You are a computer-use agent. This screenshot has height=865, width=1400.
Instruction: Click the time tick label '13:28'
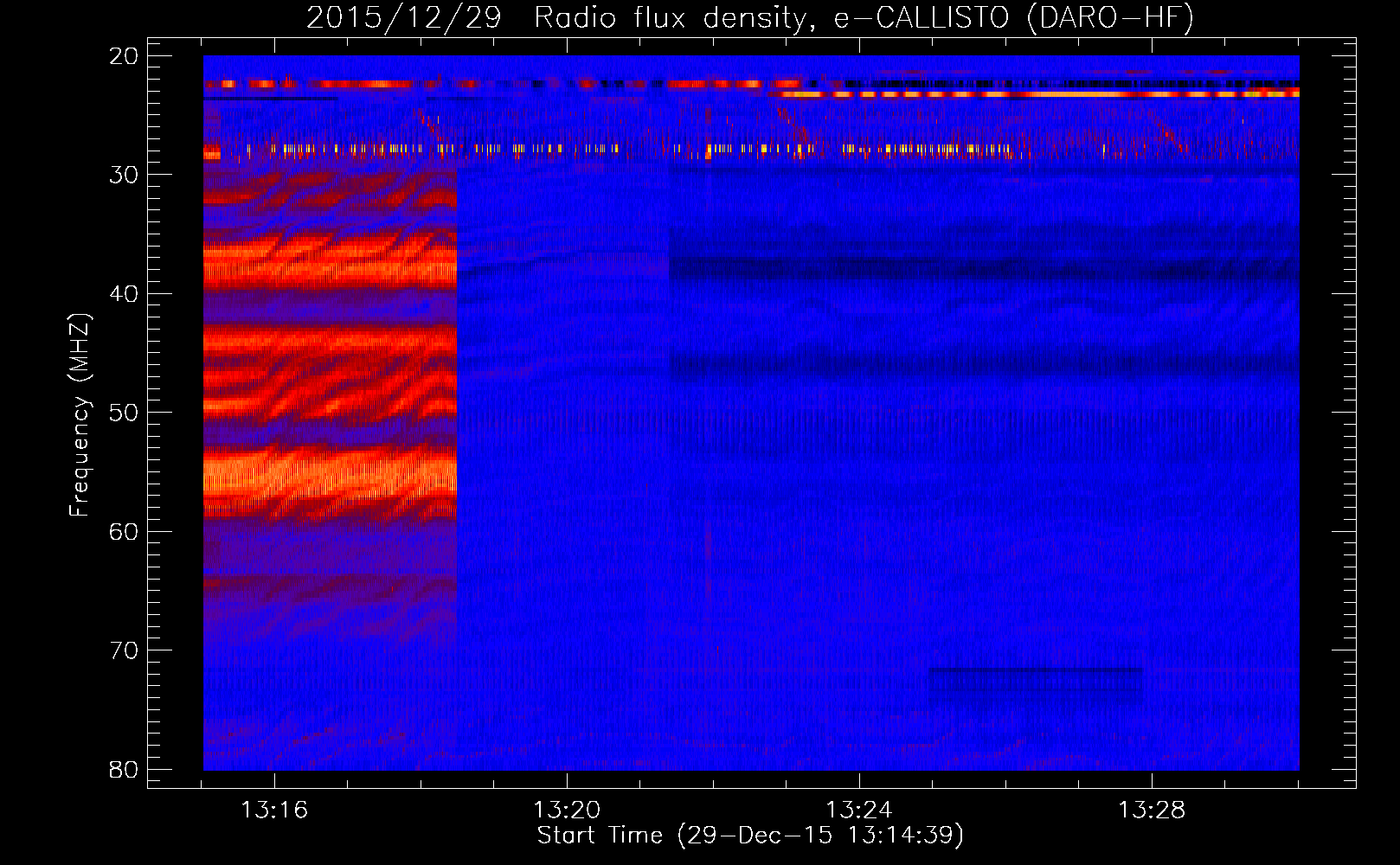tap(1152, 811)
